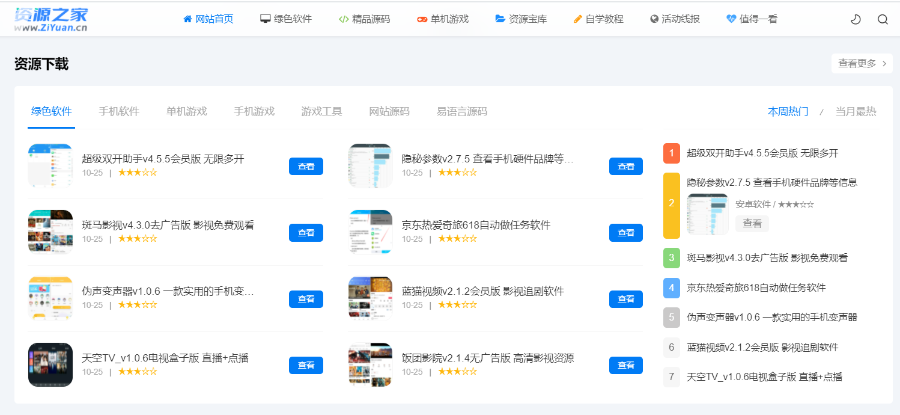Open rank 7 天空TV in hot list
Viewport: 900px width, 415px height.
click(x=764, y=377)
